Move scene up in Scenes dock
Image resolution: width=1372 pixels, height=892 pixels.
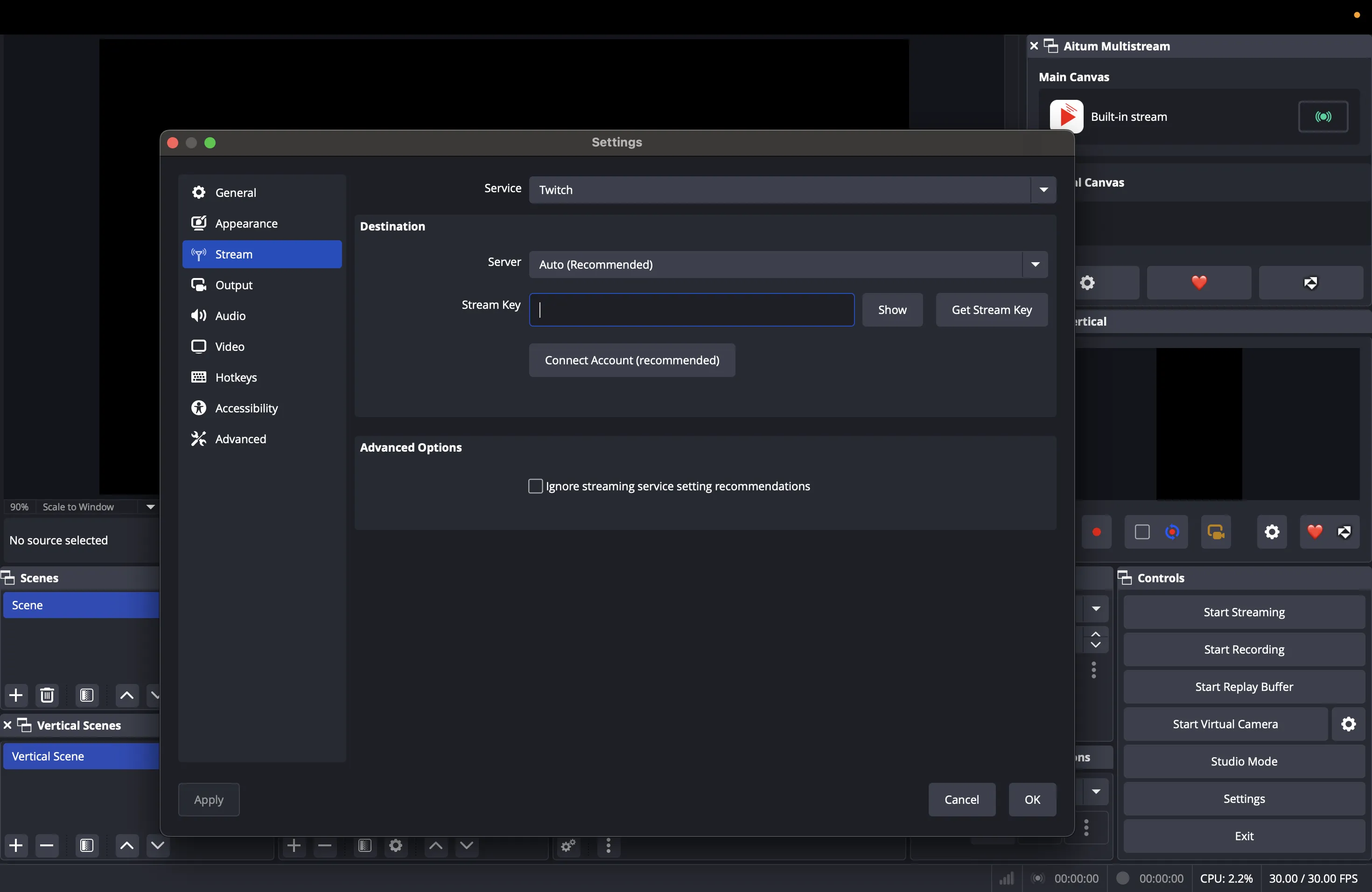coord(127,696)
